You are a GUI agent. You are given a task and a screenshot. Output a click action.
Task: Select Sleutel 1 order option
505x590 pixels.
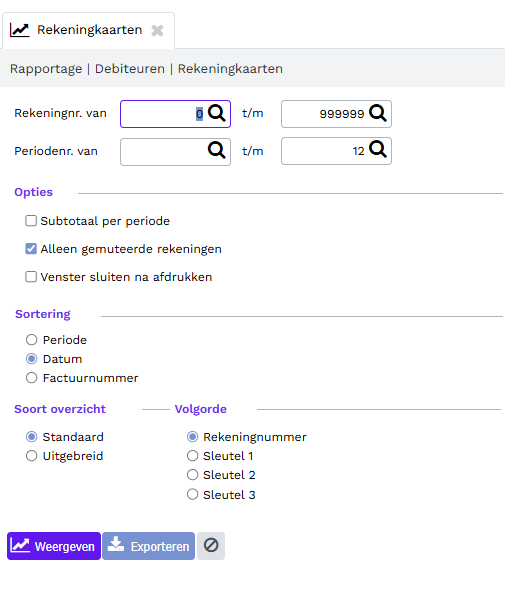point(192,456)
